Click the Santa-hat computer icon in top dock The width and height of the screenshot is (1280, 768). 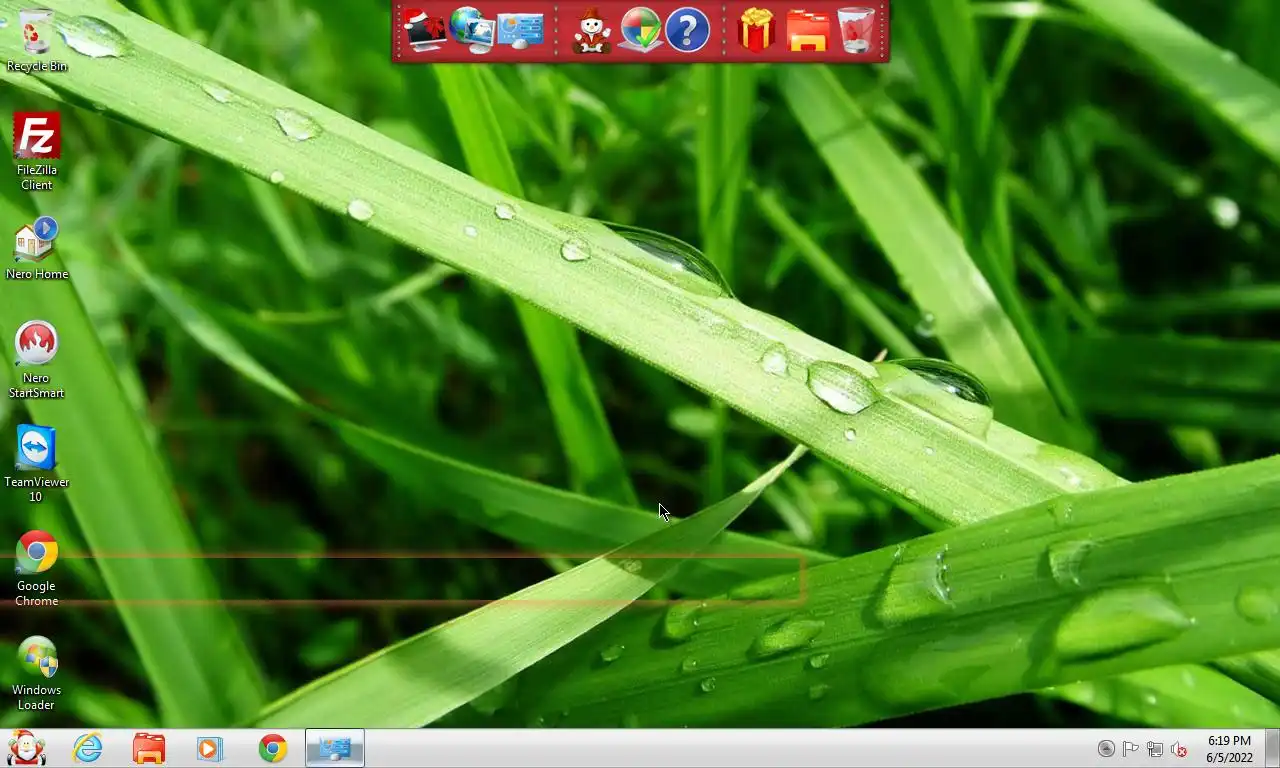(424, 30)
